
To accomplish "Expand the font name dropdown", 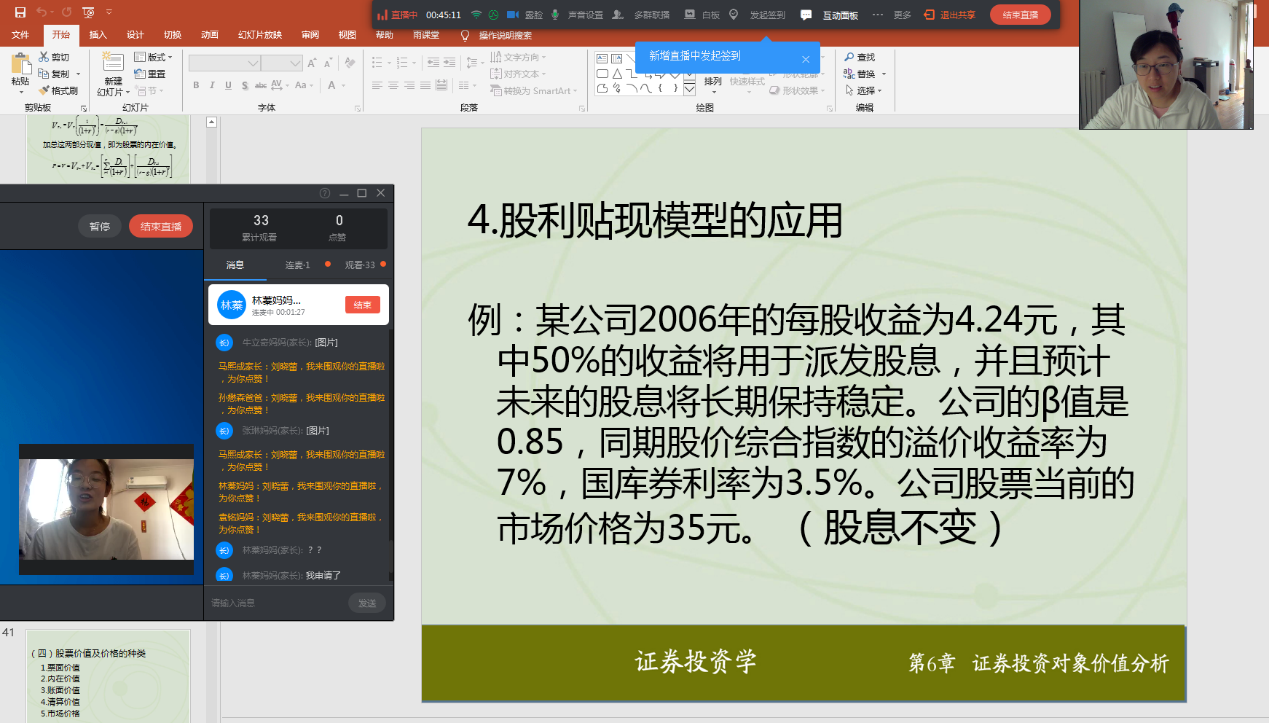I will click(x=252, y=63).
